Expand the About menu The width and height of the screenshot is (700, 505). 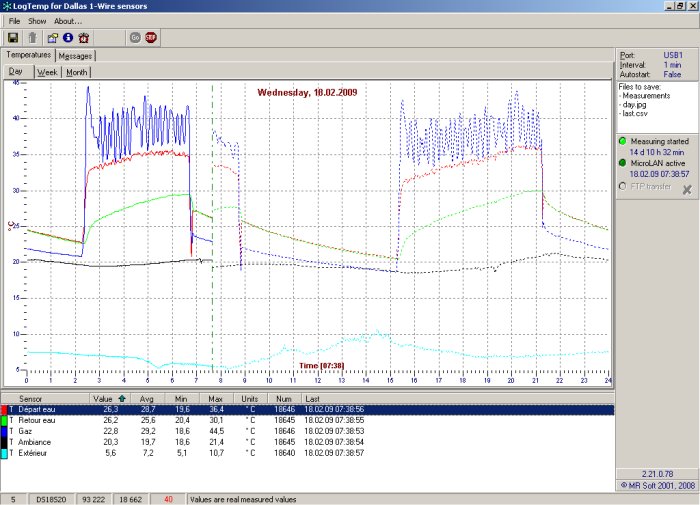pyautogui.click(x=68, y=20)
